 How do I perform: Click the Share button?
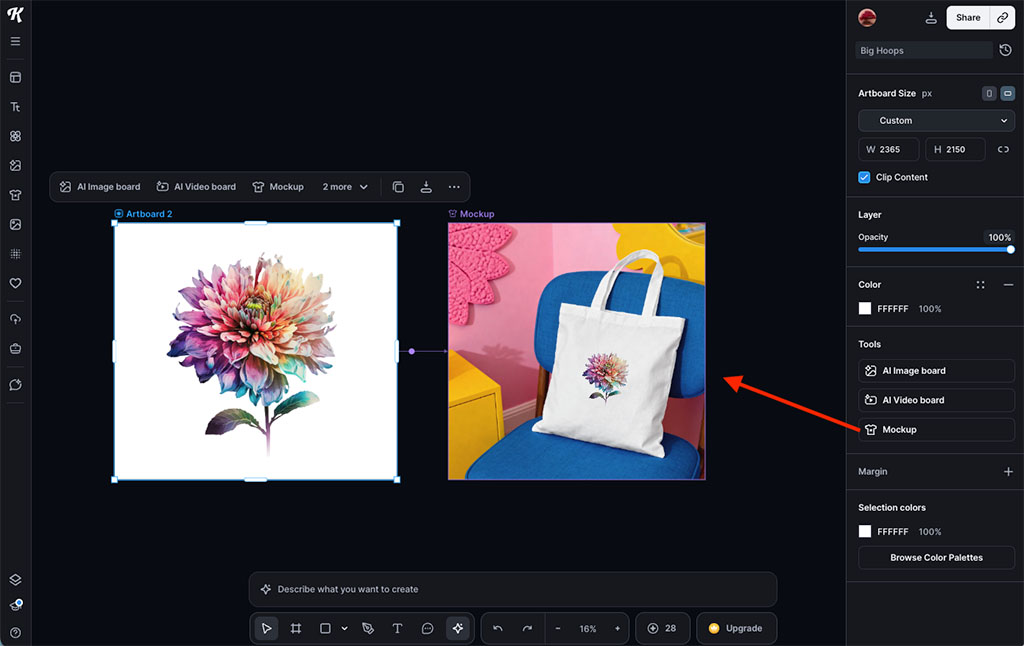(x=966, y=17)
